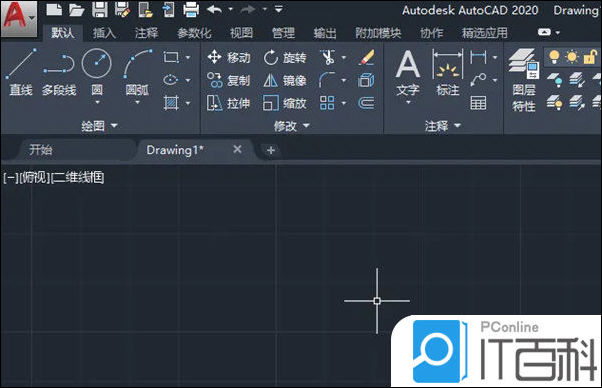Open the 协作 ribbon tab

[x=432, y=33]
